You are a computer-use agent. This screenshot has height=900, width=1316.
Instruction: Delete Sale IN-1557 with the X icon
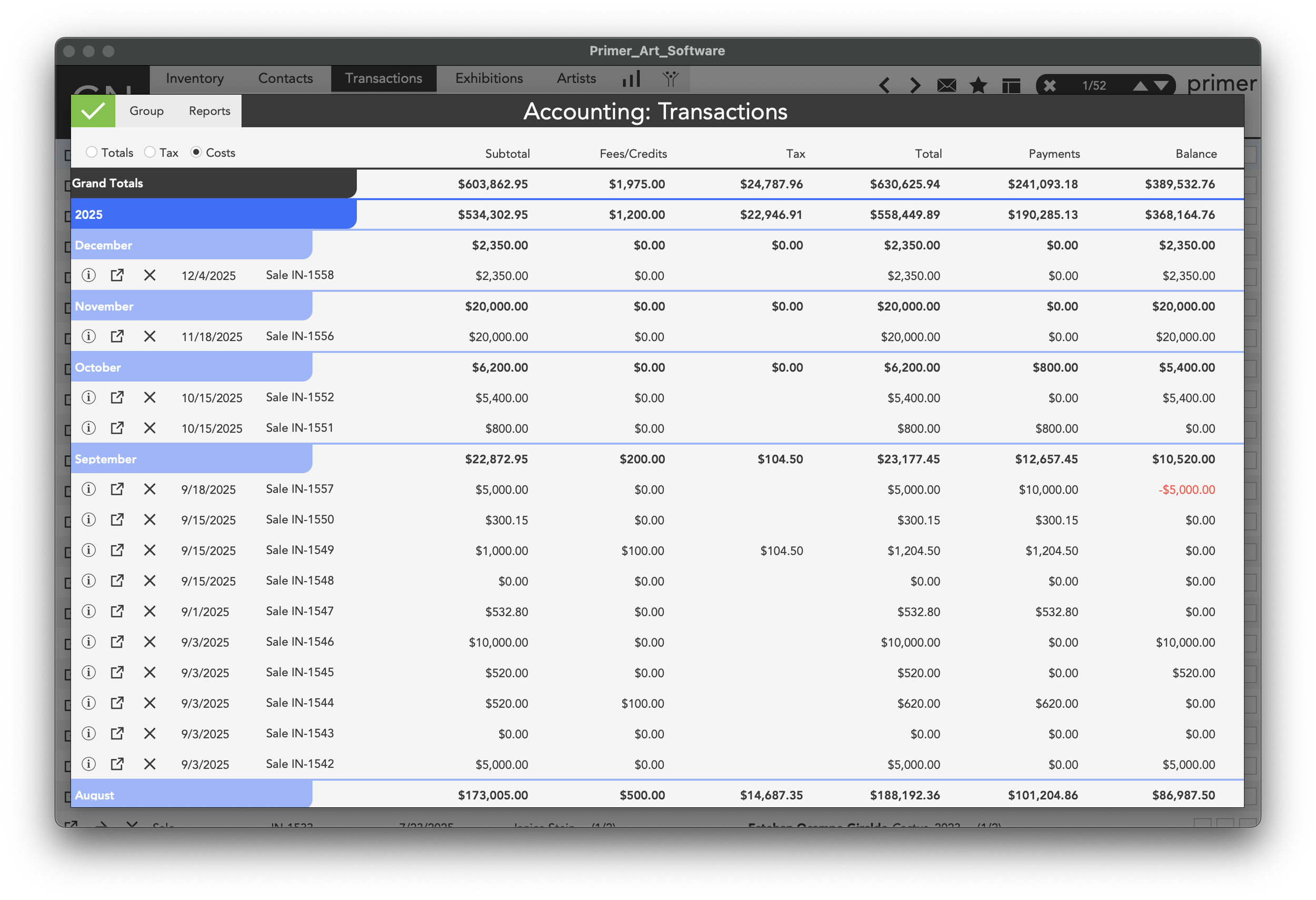click(x=149, y=489)
